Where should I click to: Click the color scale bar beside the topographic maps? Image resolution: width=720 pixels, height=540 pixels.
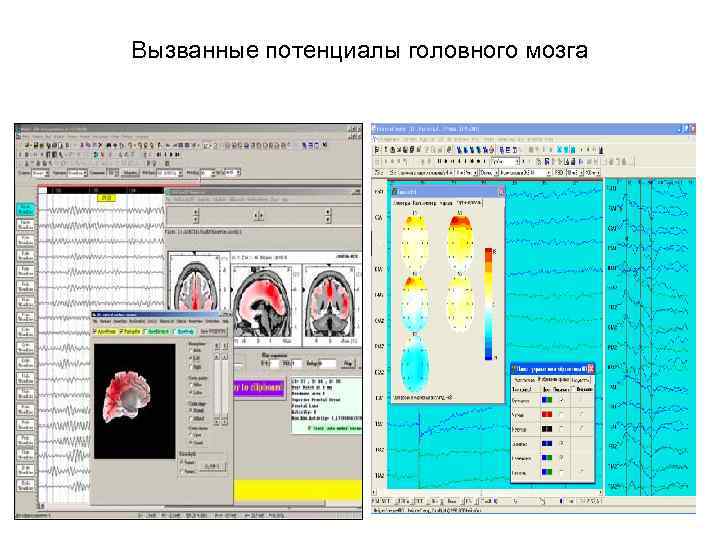tap(488, 304)
